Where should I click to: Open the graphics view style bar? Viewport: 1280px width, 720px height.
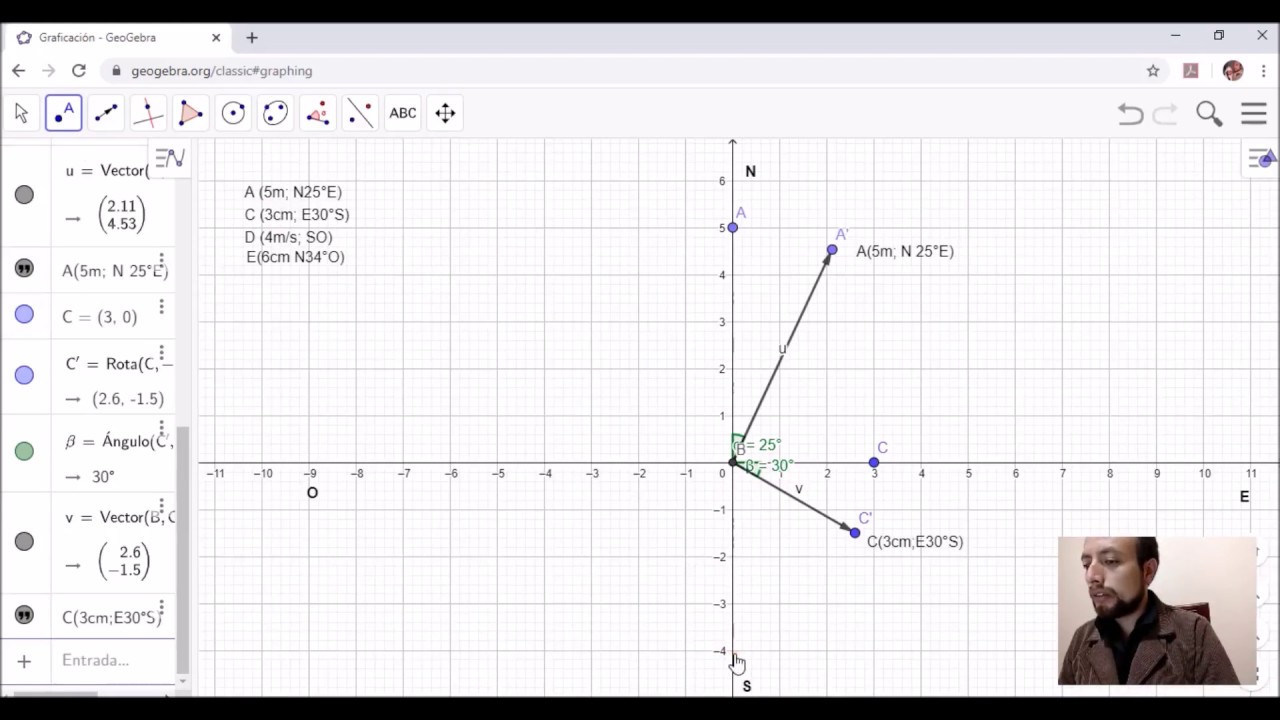[1261, 158]
